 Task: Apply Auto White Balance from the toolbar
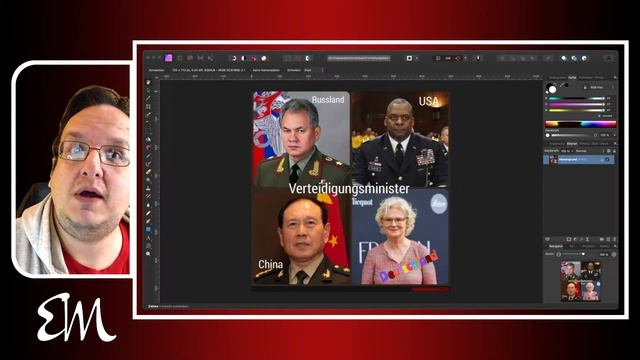coord(264,58)
